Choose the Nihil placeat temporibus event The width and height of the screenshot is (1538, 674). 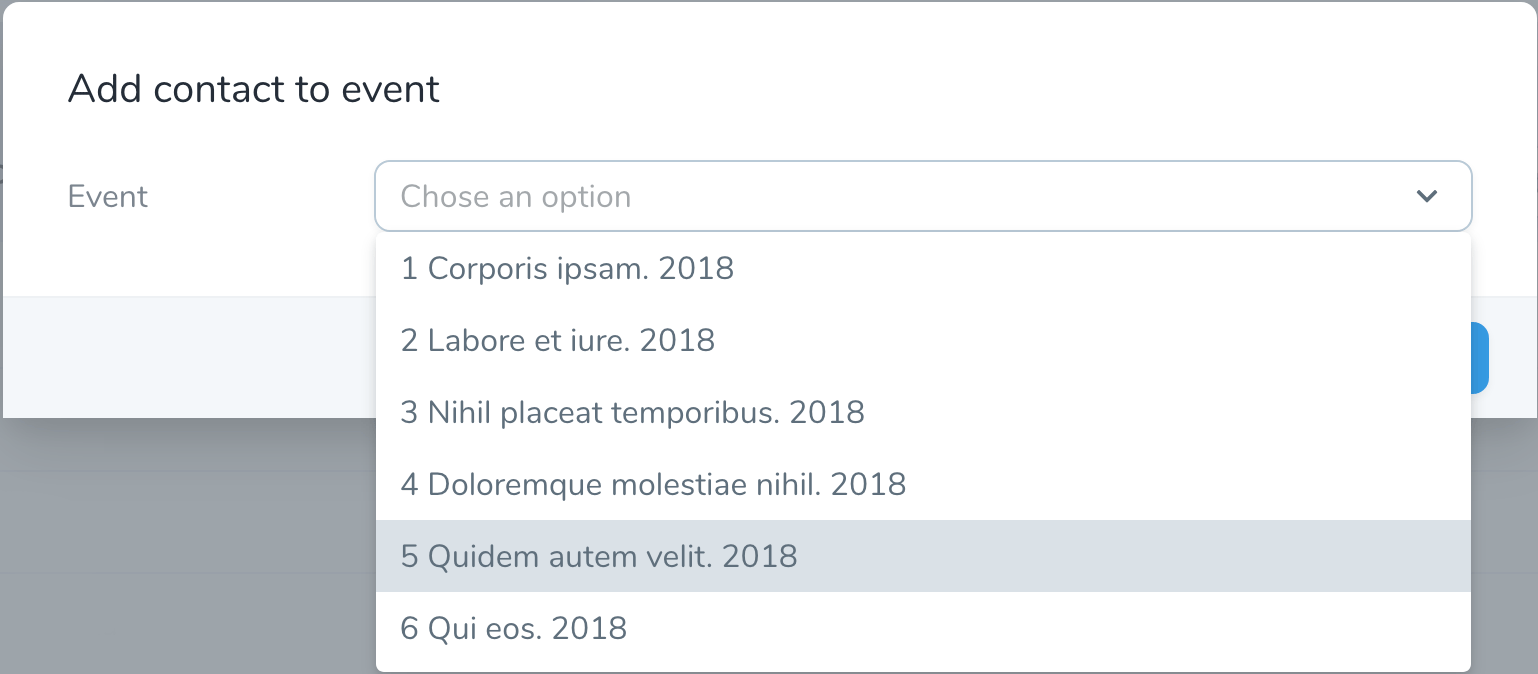(923, 412)
